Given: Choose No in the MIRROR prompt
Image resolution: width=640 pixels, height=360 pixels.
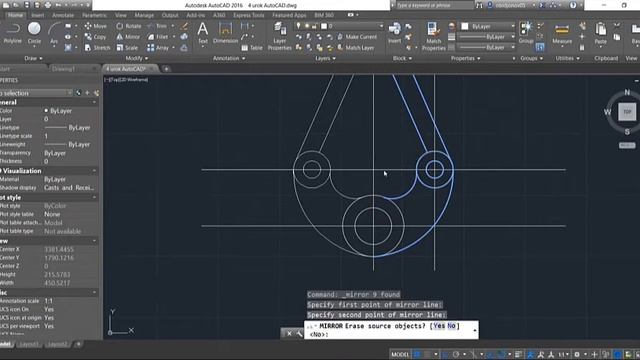Looking at the screenshot, I should click(451, 326).
